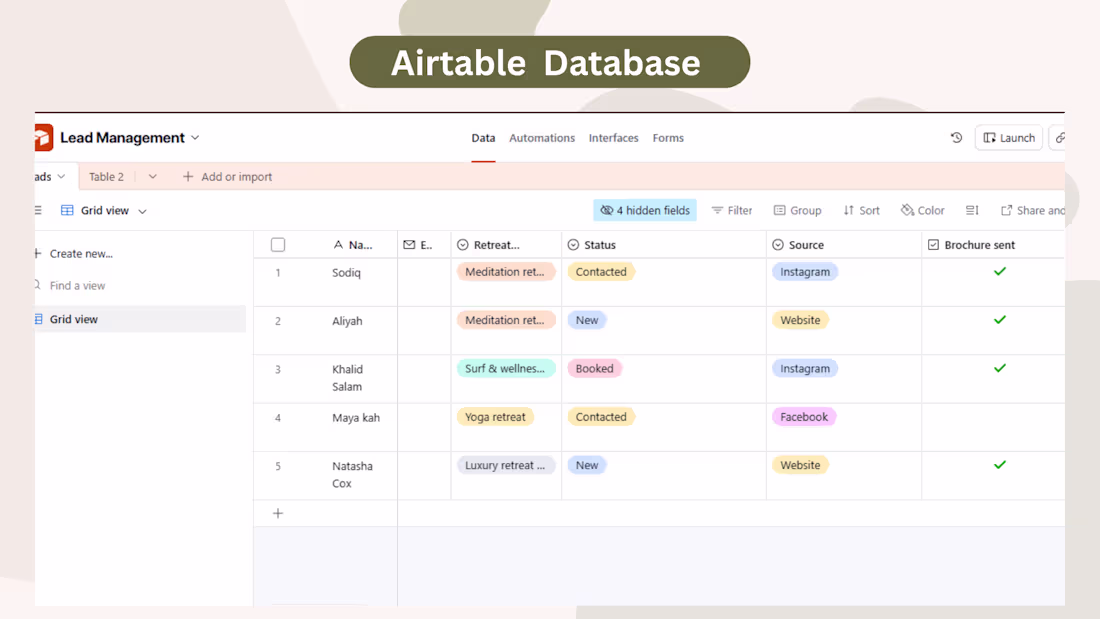Uncheck Brochure sent for Khalid Salam

[x=1000, y=368]
